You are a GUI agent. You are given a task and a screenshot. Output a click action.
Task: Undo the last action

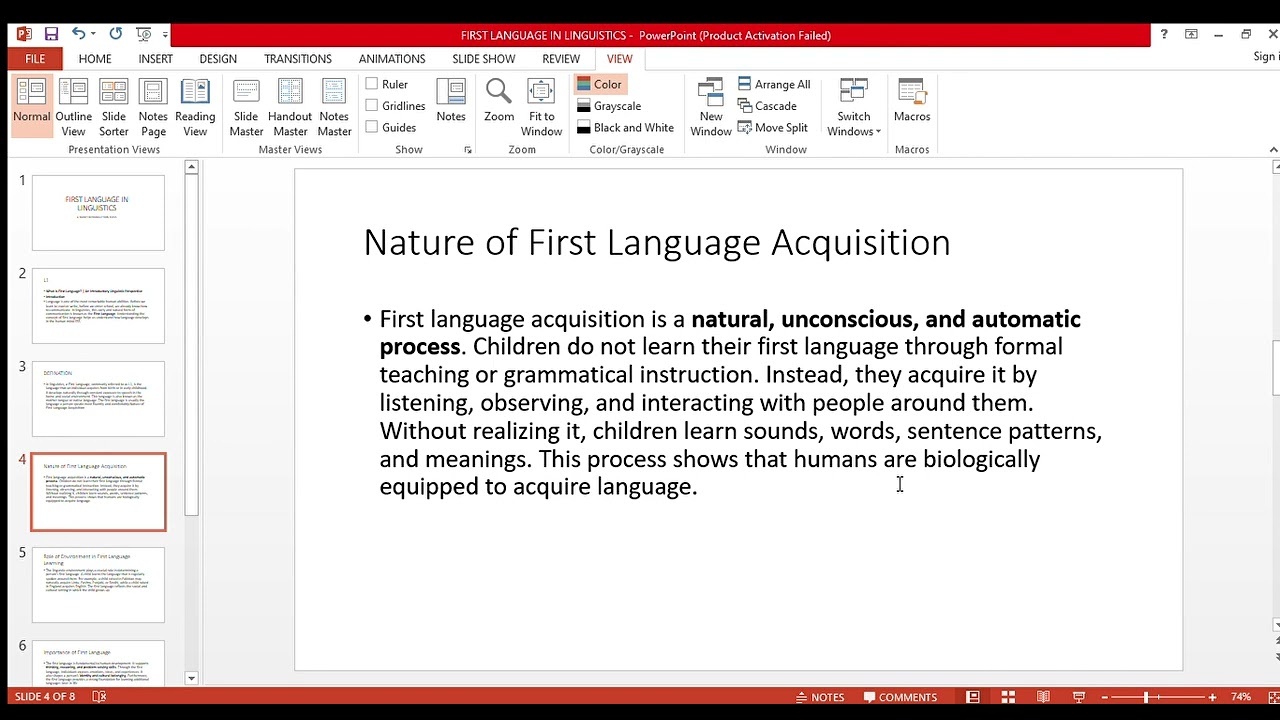[78, 35]
